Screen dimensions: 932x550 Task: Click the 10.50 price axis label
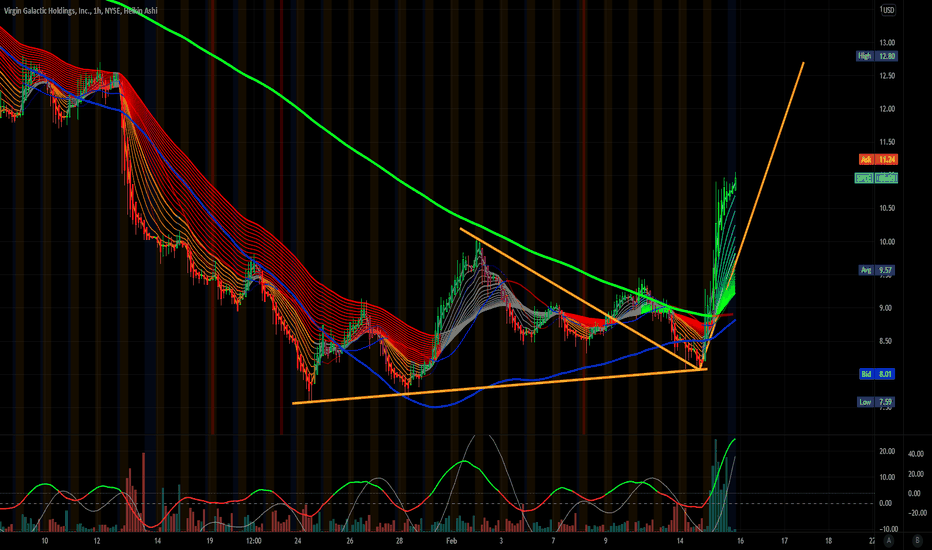click(x=887, y=208)
